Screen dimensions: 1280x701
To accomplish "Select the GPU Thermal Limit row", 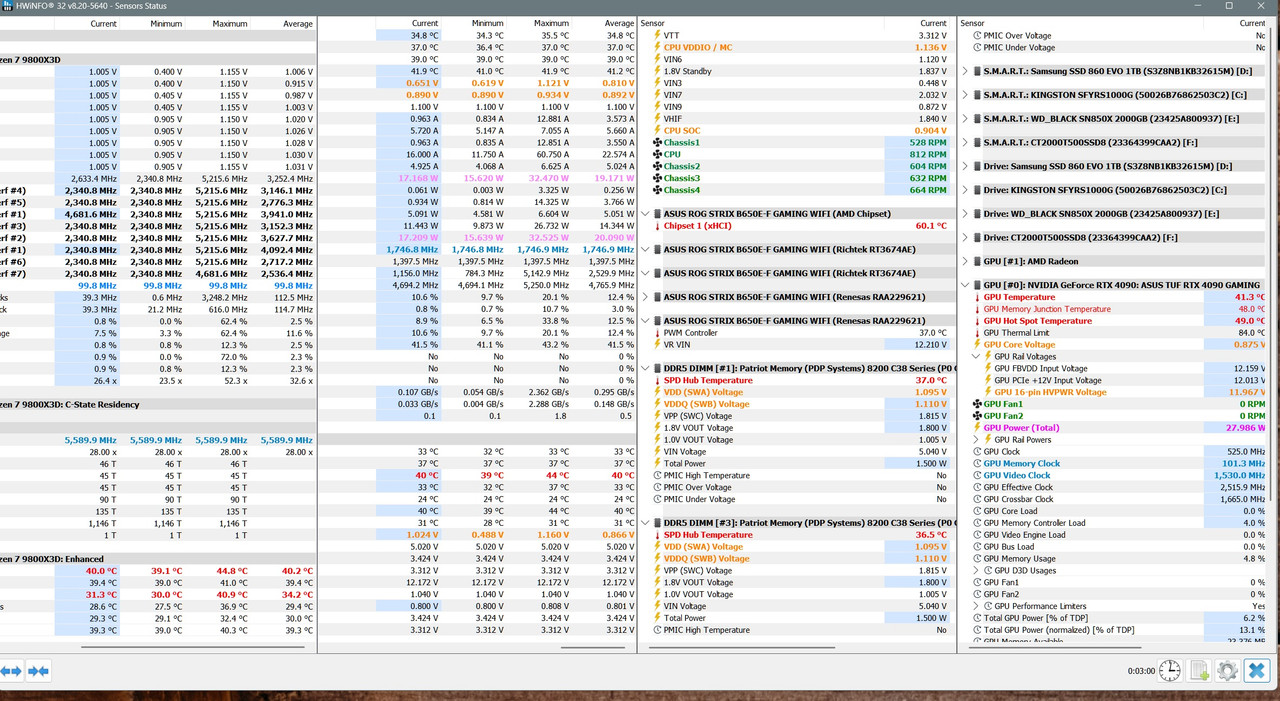I will [1119, 333].
